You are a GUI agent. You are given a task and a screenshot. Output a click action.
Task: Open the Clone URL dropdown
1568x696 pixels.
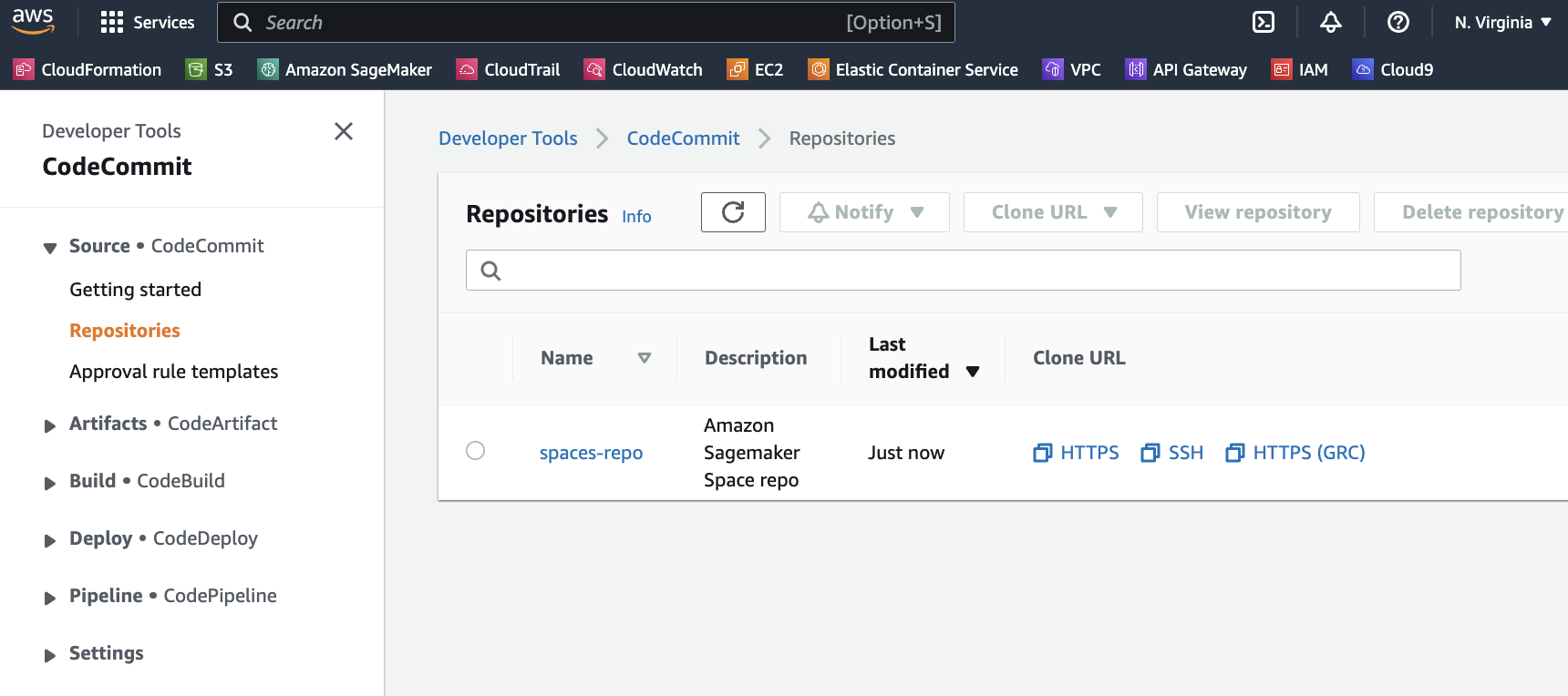1053,212
